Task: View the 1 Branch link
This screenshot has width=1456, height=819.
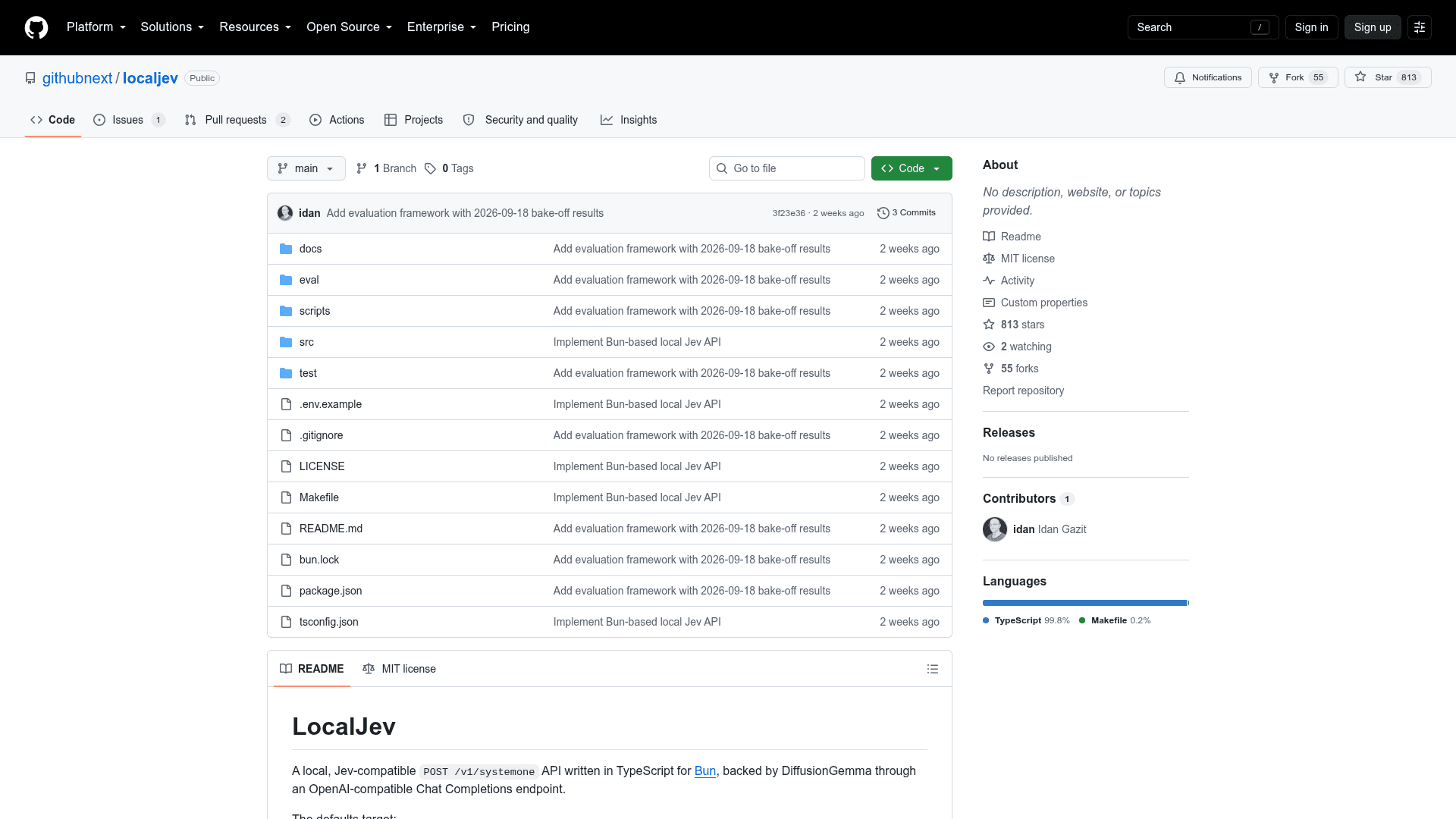Action: tap(386, 168)
